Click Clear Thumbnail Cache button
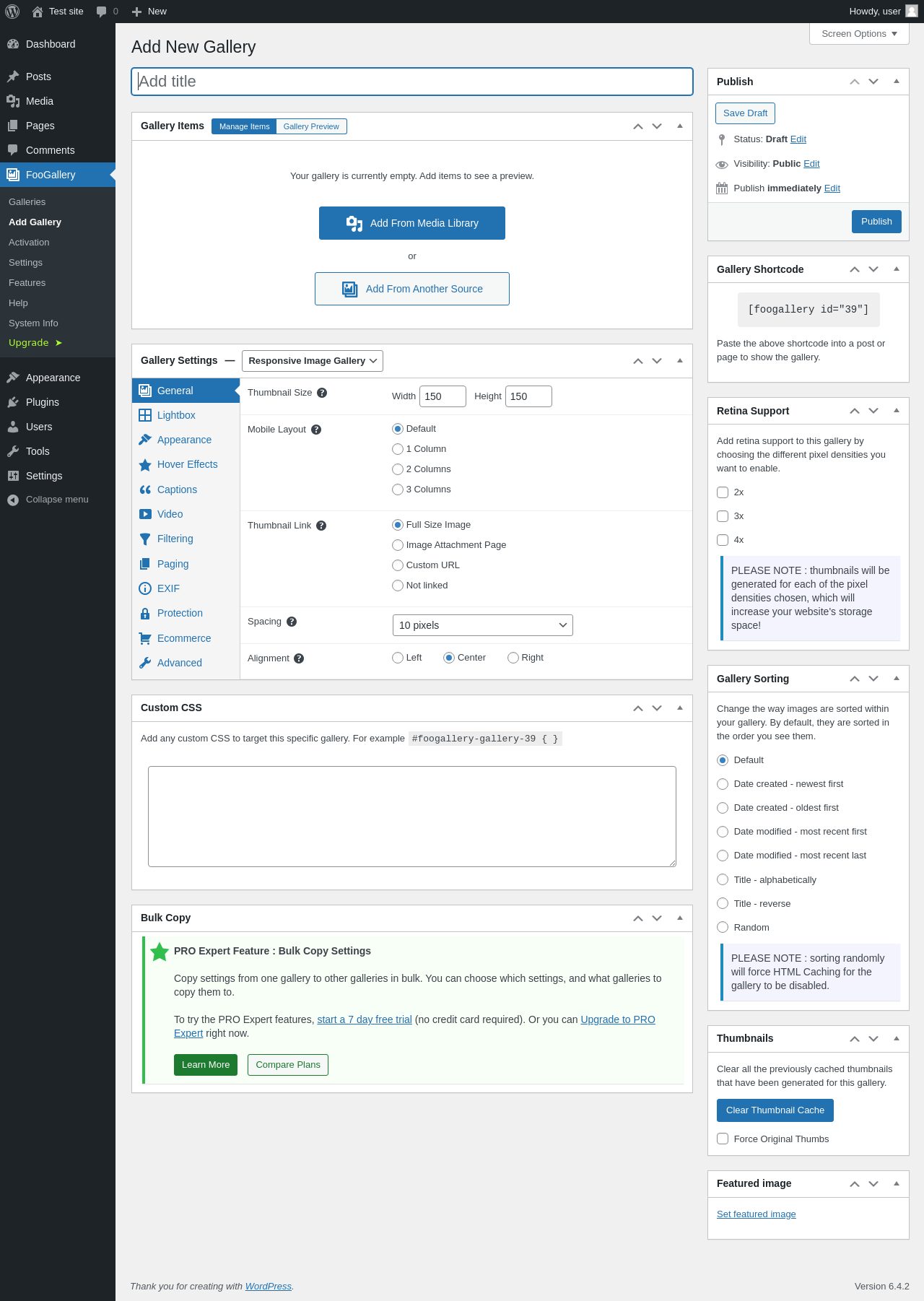This screenshot has width=924, height=1301. (x=775, y=1110)
